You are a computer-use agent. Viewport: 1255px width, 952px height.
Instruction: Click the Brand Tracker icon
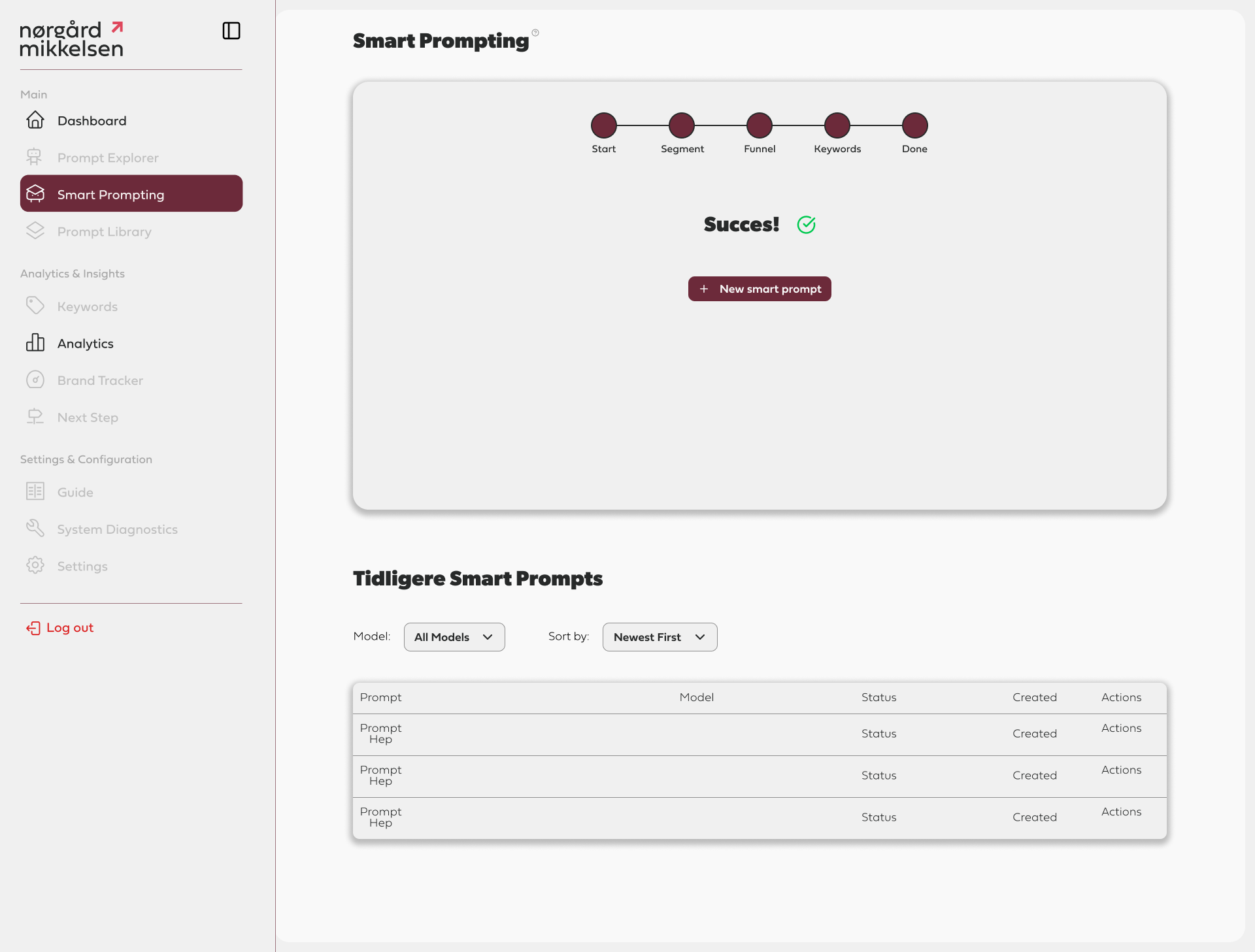35,380
